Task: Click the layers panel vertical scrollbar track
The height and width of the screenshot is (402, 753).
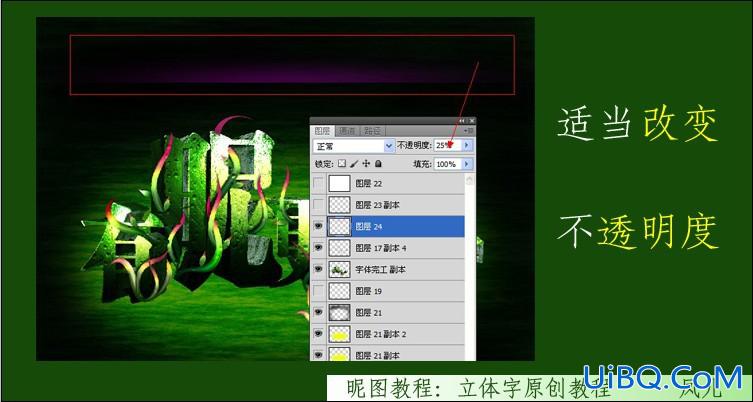Action: (469, 272)
